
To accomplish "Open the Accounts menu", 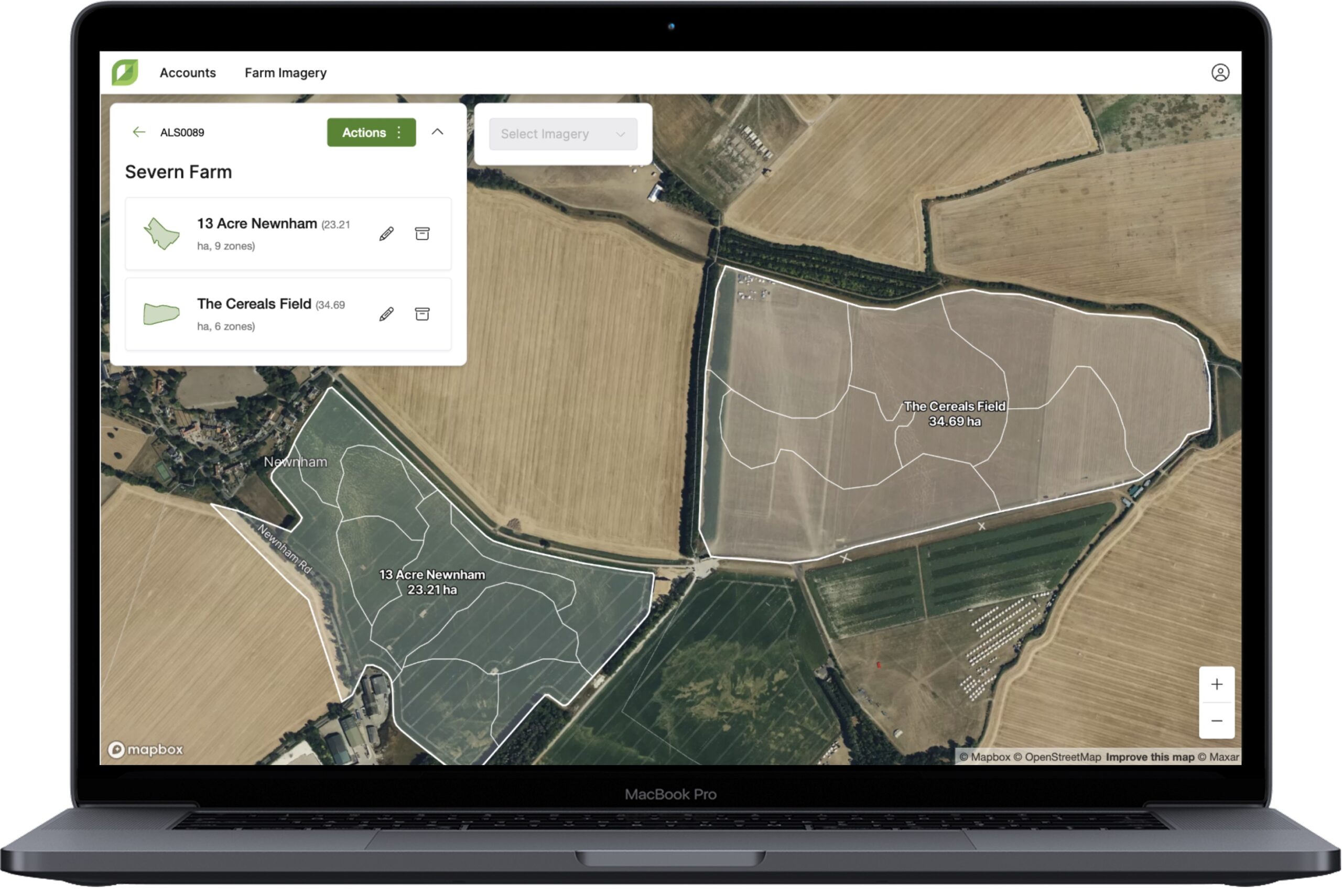I will 188,73.
